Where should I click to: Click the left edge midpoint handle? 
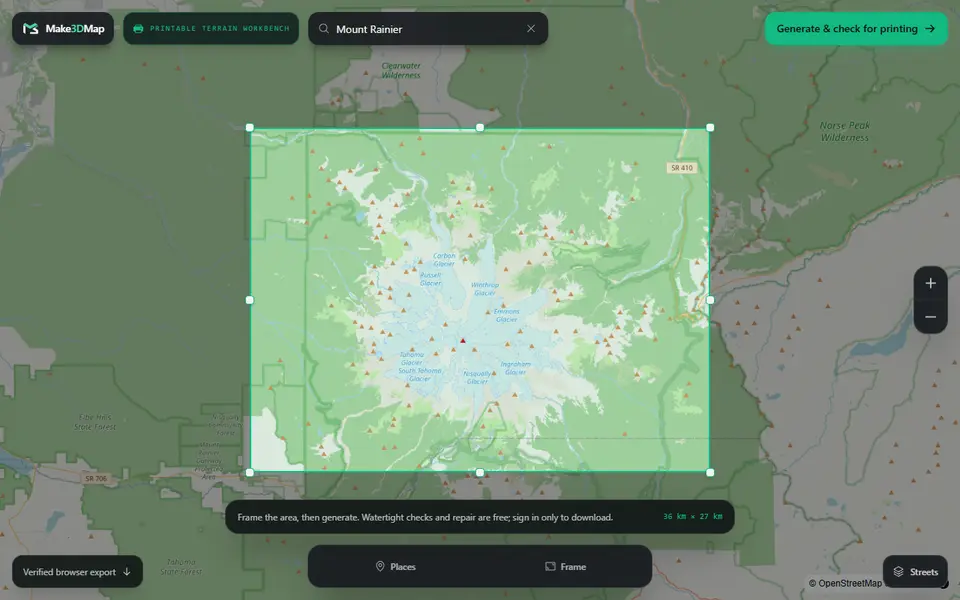pos(250,300)
